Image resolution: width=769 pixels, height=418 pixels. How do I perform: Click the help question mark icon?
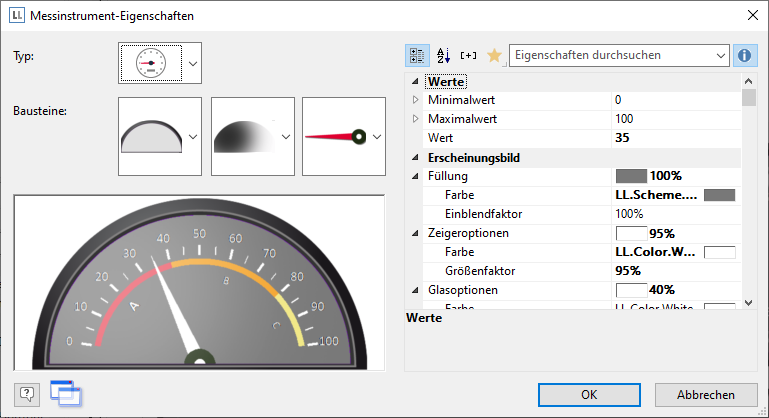point(28,394)
